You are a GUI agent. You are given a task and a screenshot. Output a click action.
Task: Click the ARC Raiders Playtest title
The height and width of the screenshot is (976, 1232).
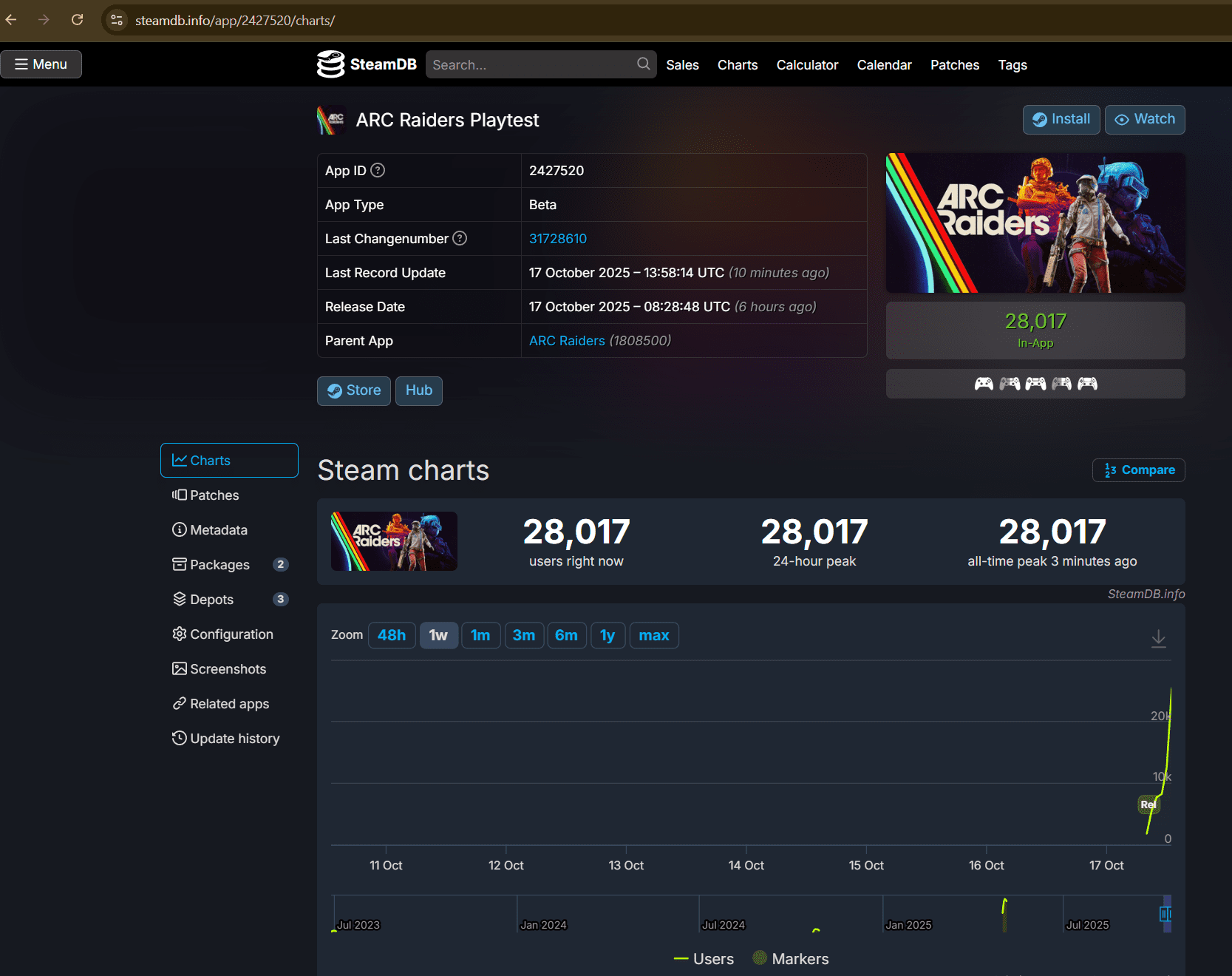point(447,121)
